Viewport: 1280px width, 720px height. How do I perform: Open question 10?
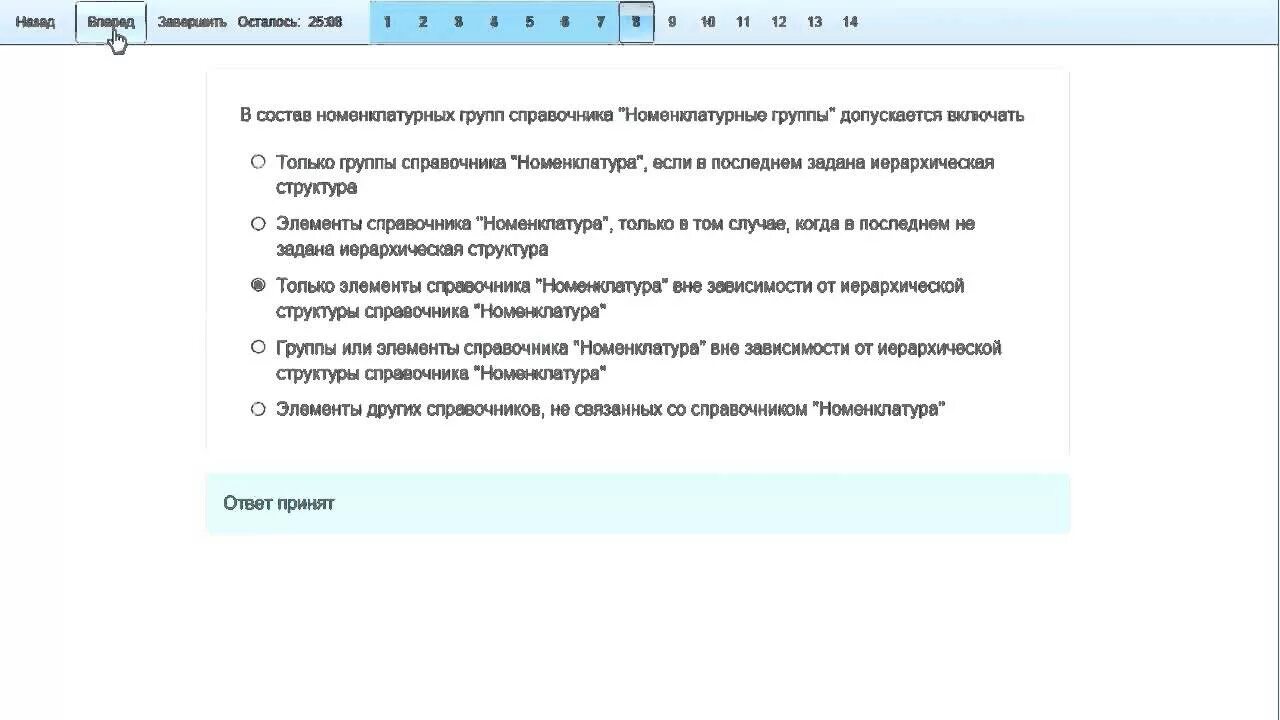pyautogui.click(x=708, y=22)
